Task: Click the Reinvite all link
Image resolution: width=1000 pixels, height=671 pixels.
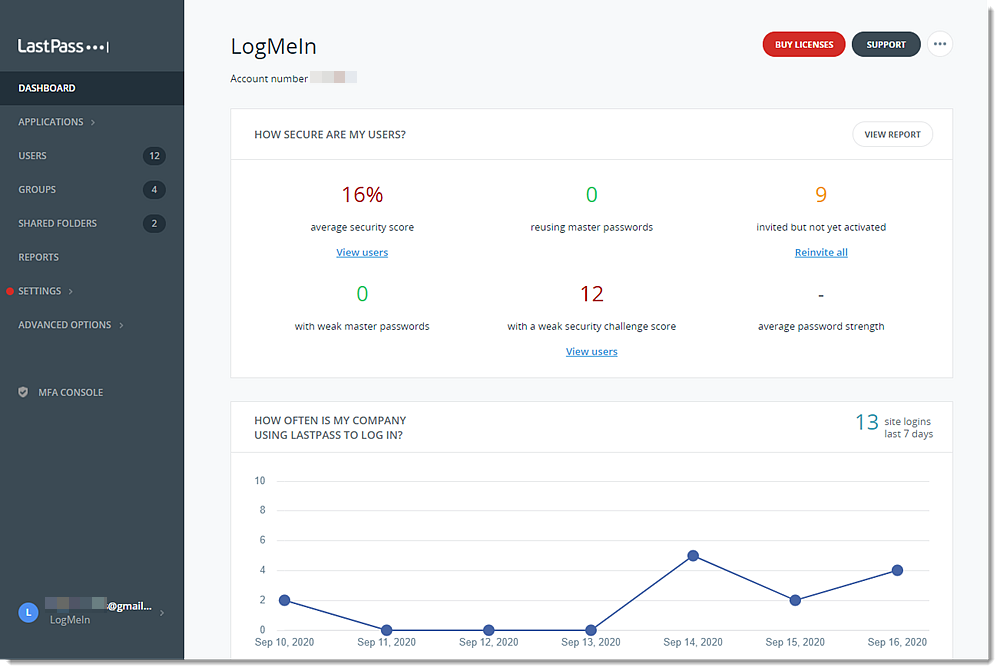Action: [821, 253]
